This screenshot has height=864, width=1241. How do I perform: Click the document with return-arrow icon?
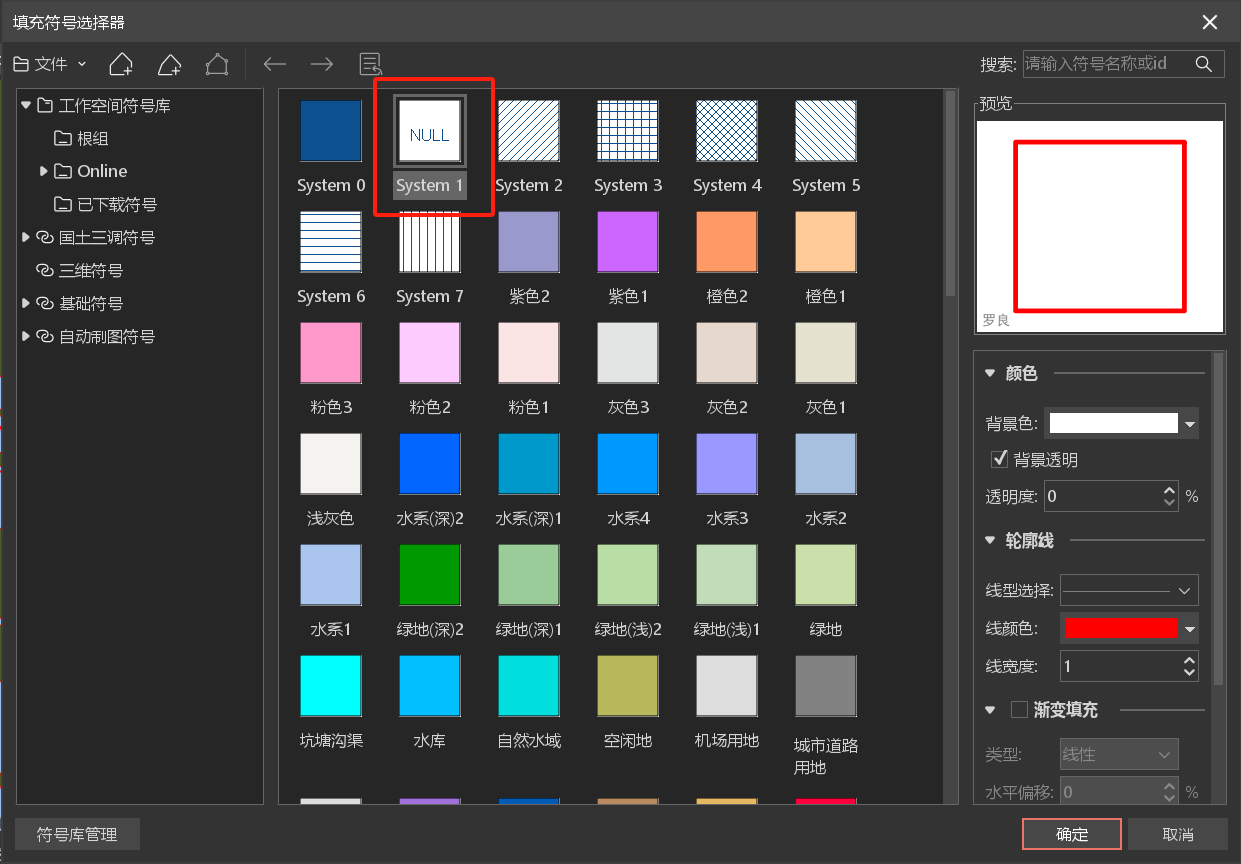371,64
